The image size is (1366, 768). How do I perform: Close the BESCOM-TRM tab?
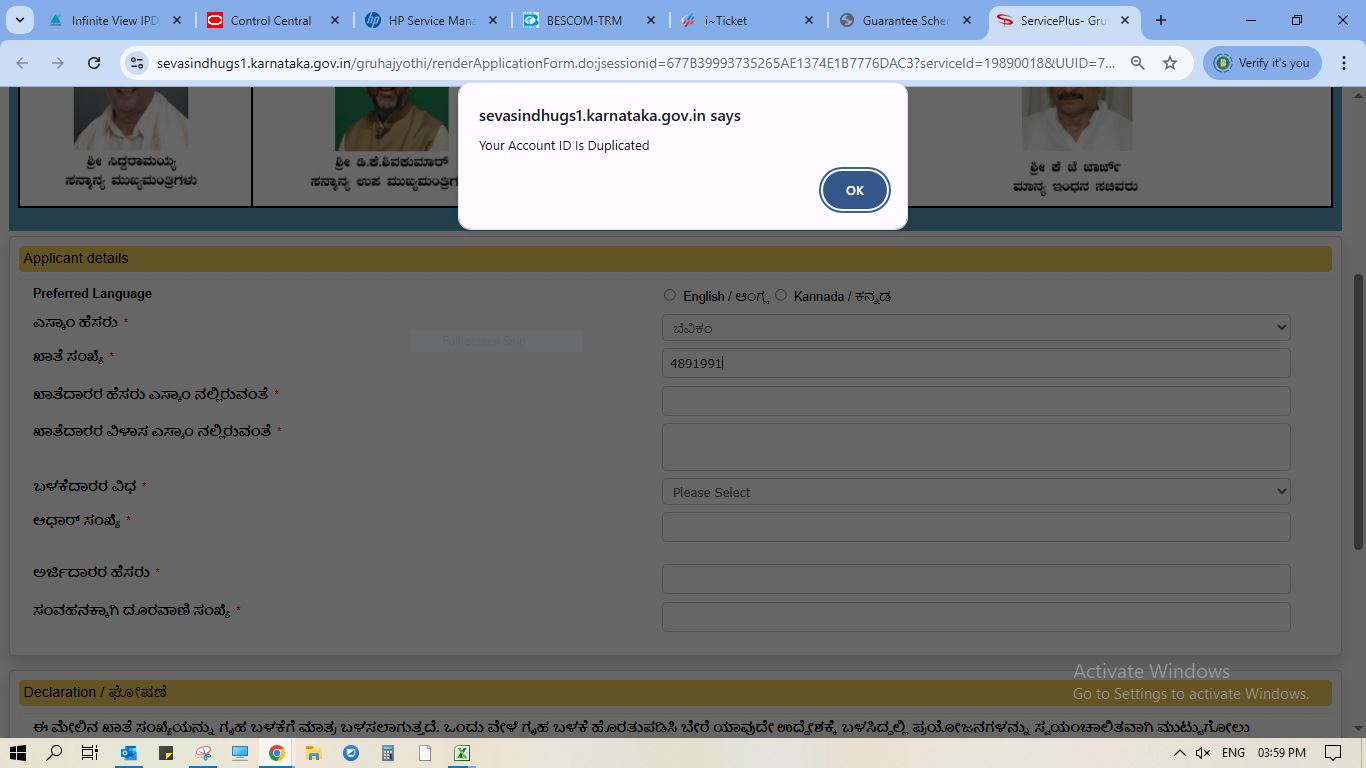coord(651,20)
